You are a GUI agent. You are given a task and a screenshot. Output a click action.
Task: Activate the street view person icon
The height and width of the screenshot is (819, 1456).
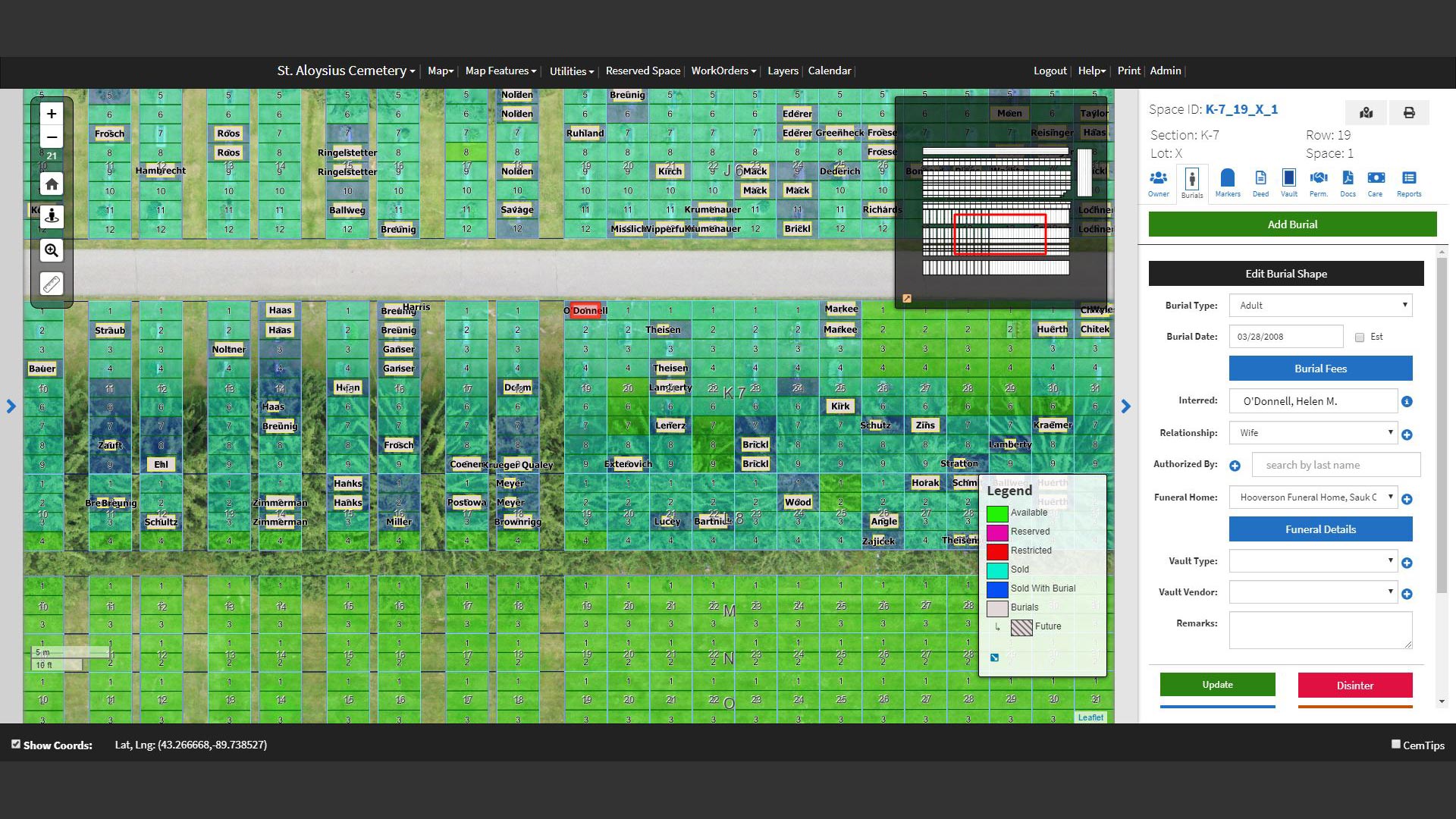[52, 216]
